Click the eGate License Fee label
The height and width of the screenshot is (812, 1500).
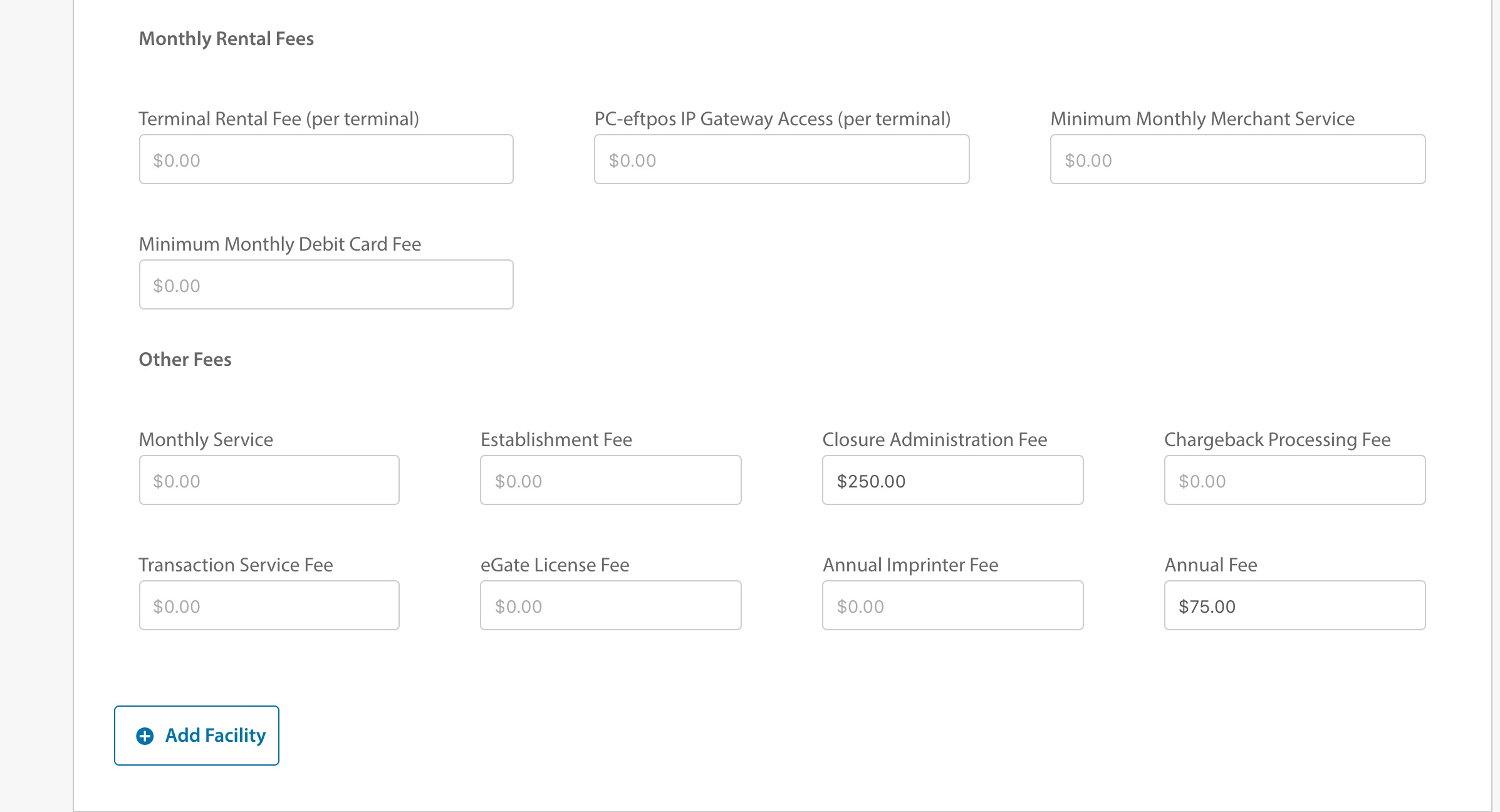click(555, 565)
